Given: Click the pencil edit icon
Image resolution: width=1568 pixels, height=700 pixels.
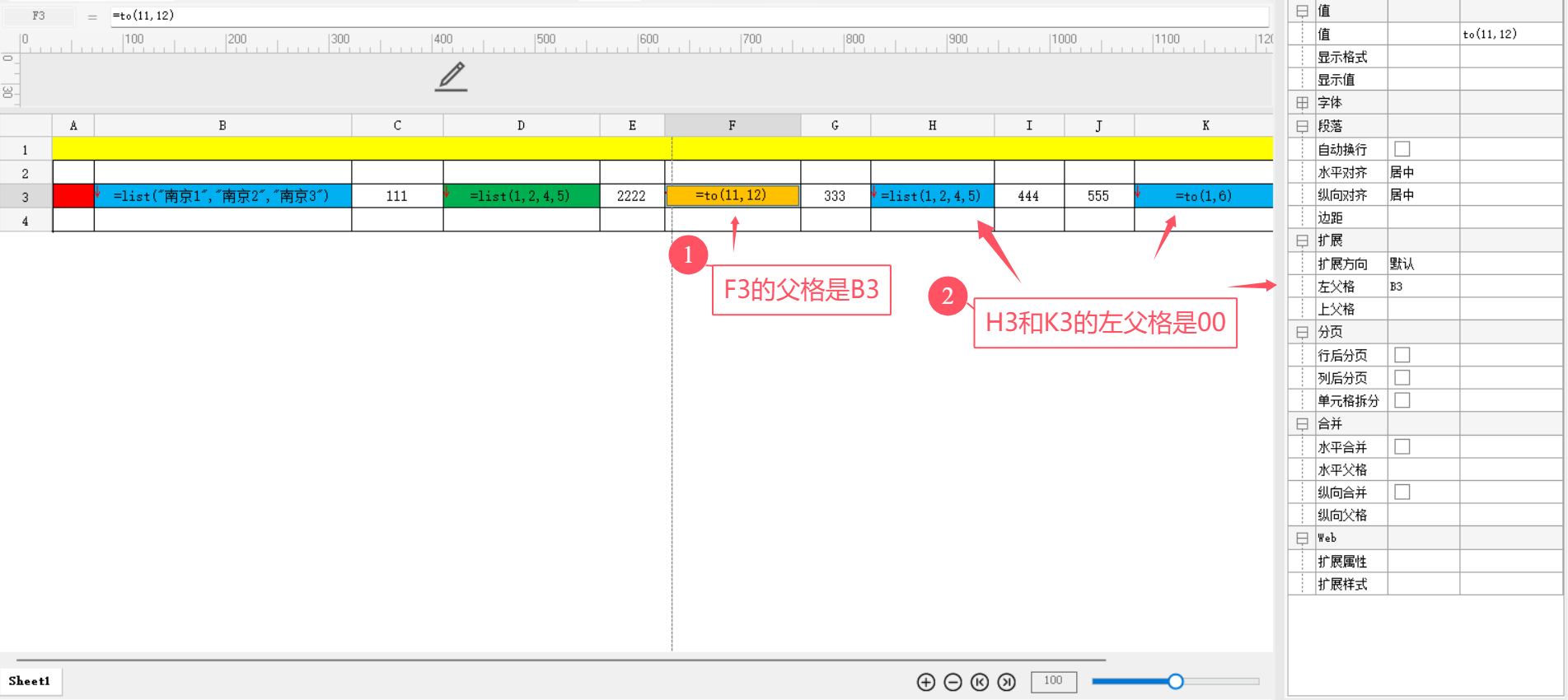Looking at the screenshot, I should 451,77.
